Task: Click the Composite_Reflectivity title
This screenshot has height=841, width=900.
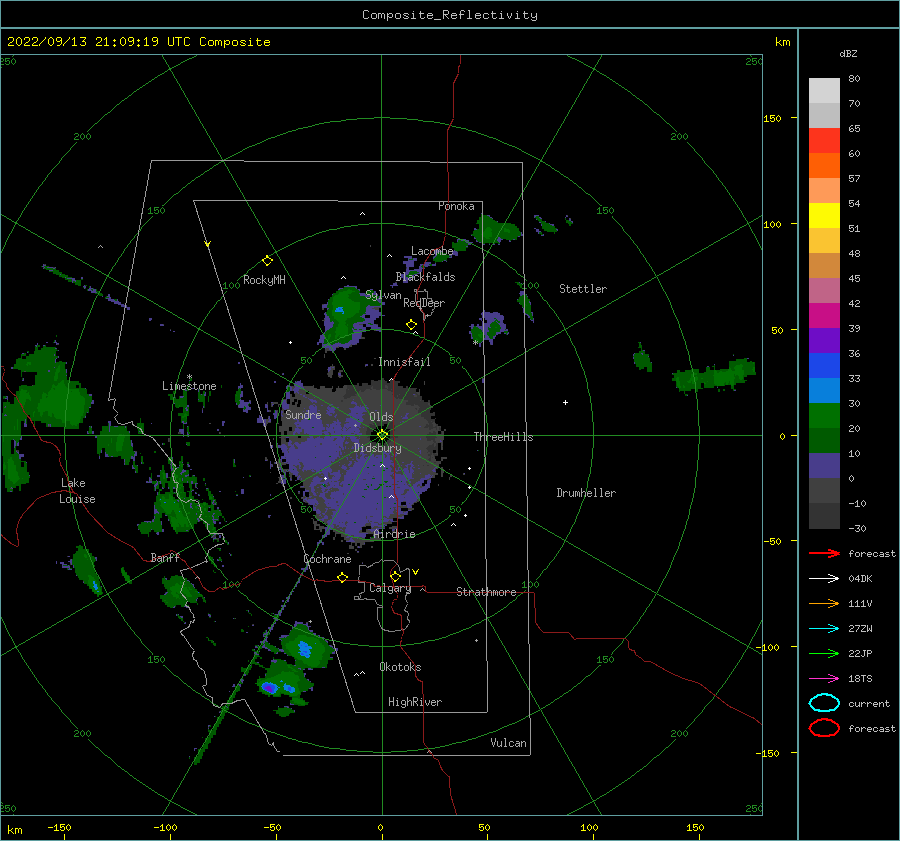Action: [x=450, y=15]
